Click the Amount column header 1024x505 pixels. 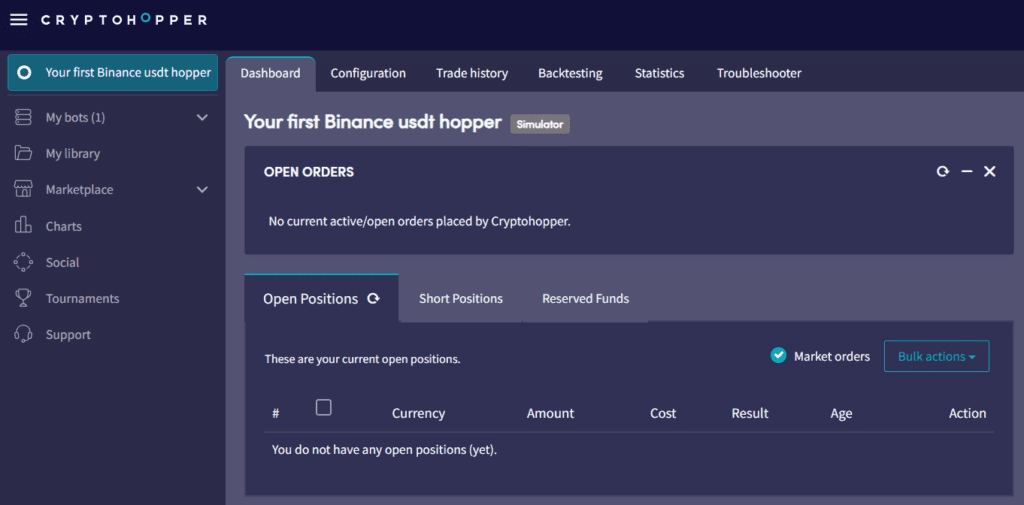pyautogui.click(x=551, y=414)
